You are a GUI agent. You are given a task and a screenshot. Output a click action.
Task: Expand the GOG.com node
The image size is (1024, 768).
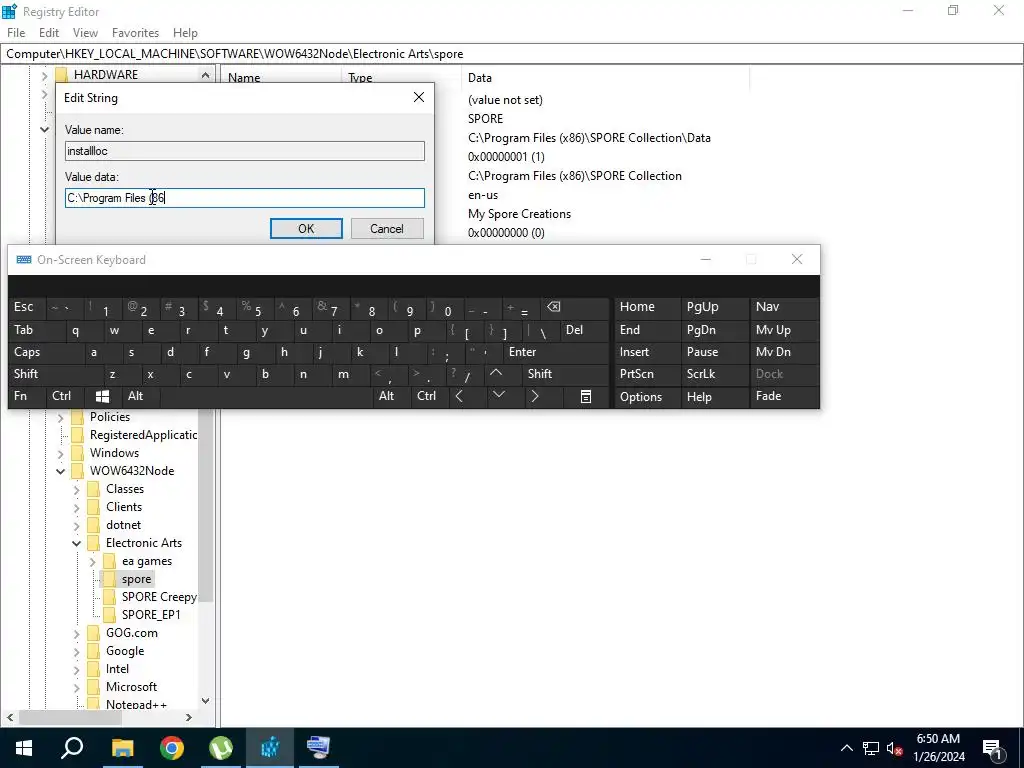pyautogui.click(x=76, y=633)
